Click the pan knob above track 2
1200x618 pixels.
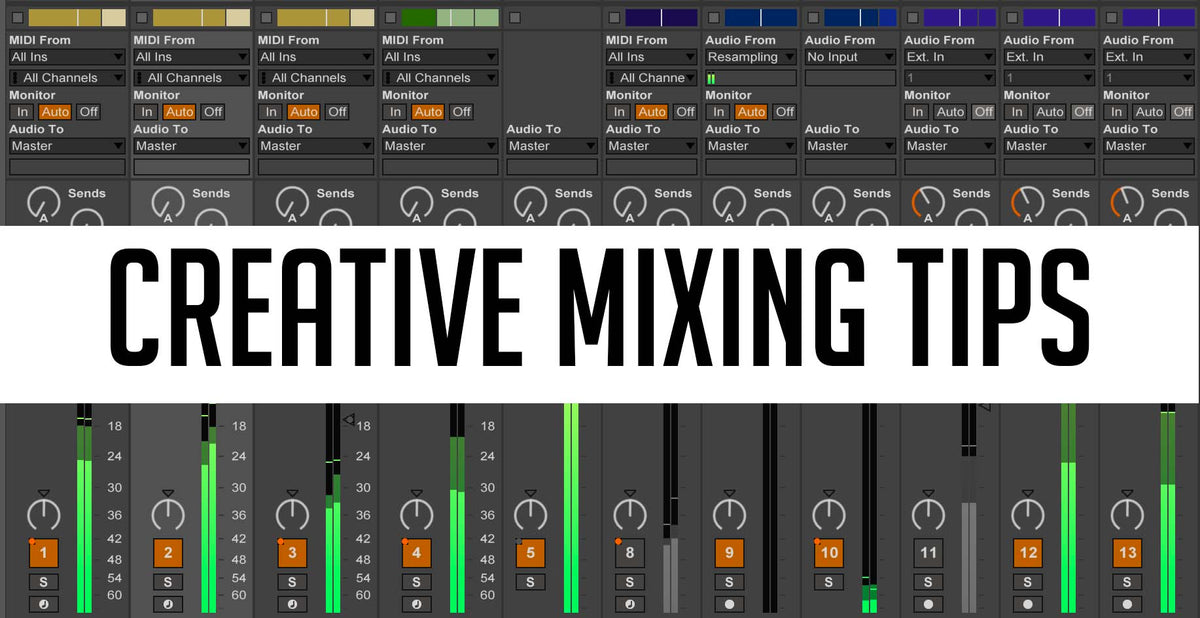(168, 514)
